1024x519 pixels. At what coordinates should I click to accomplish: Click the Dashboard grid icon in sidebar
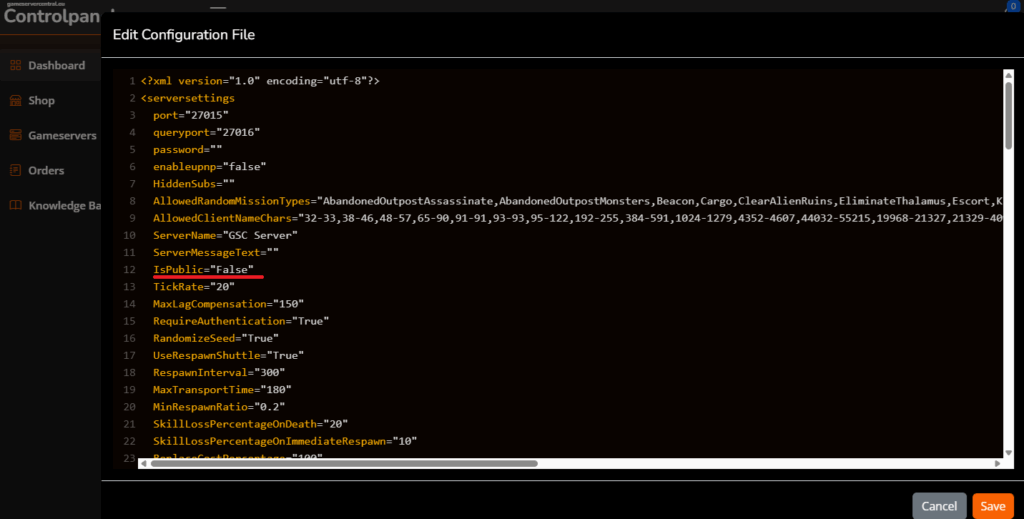[x=15, y=66]
